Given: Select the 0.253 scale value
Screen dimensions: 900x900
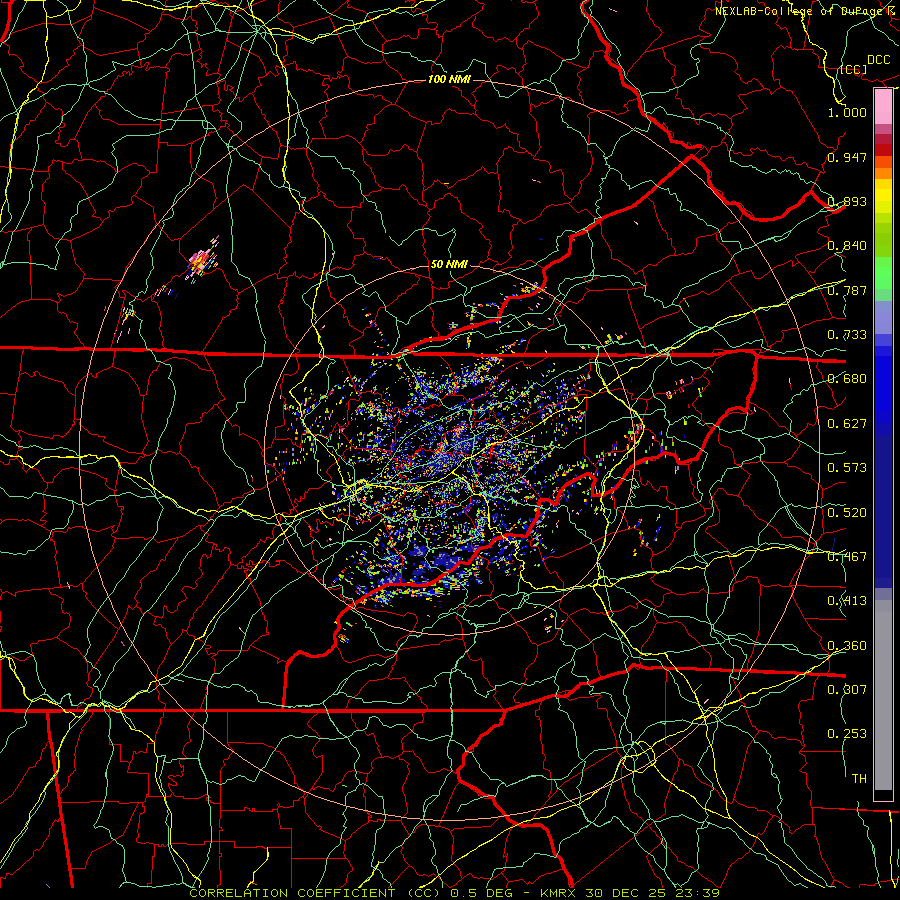Looking at the screenshot, I should [847, 734].
